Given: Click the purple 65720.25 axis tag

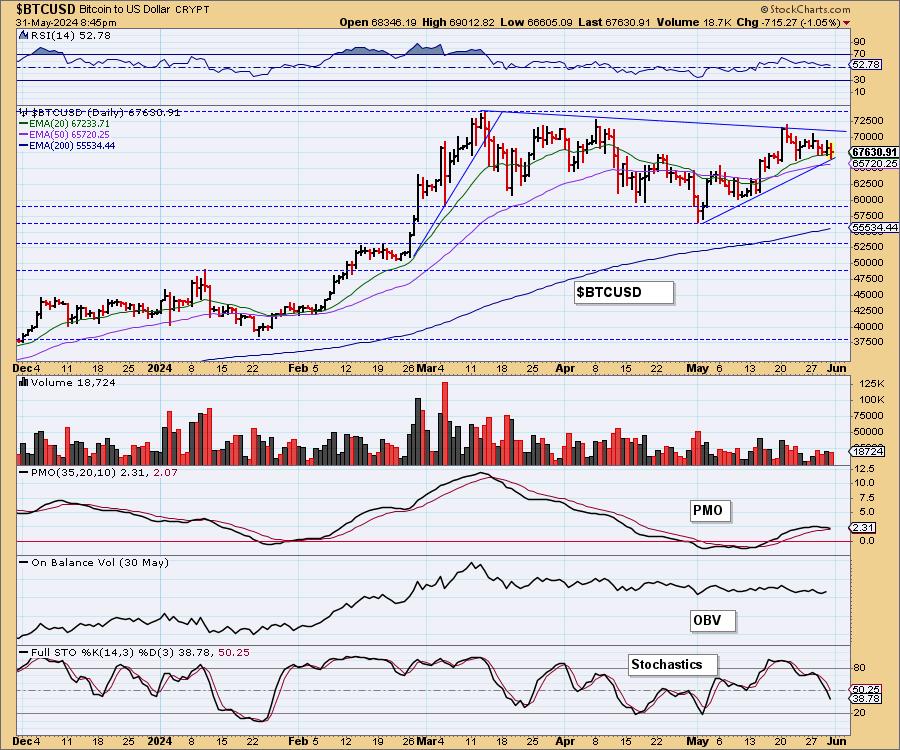Looking at the screenshot, I should click(x=874, y=164).
